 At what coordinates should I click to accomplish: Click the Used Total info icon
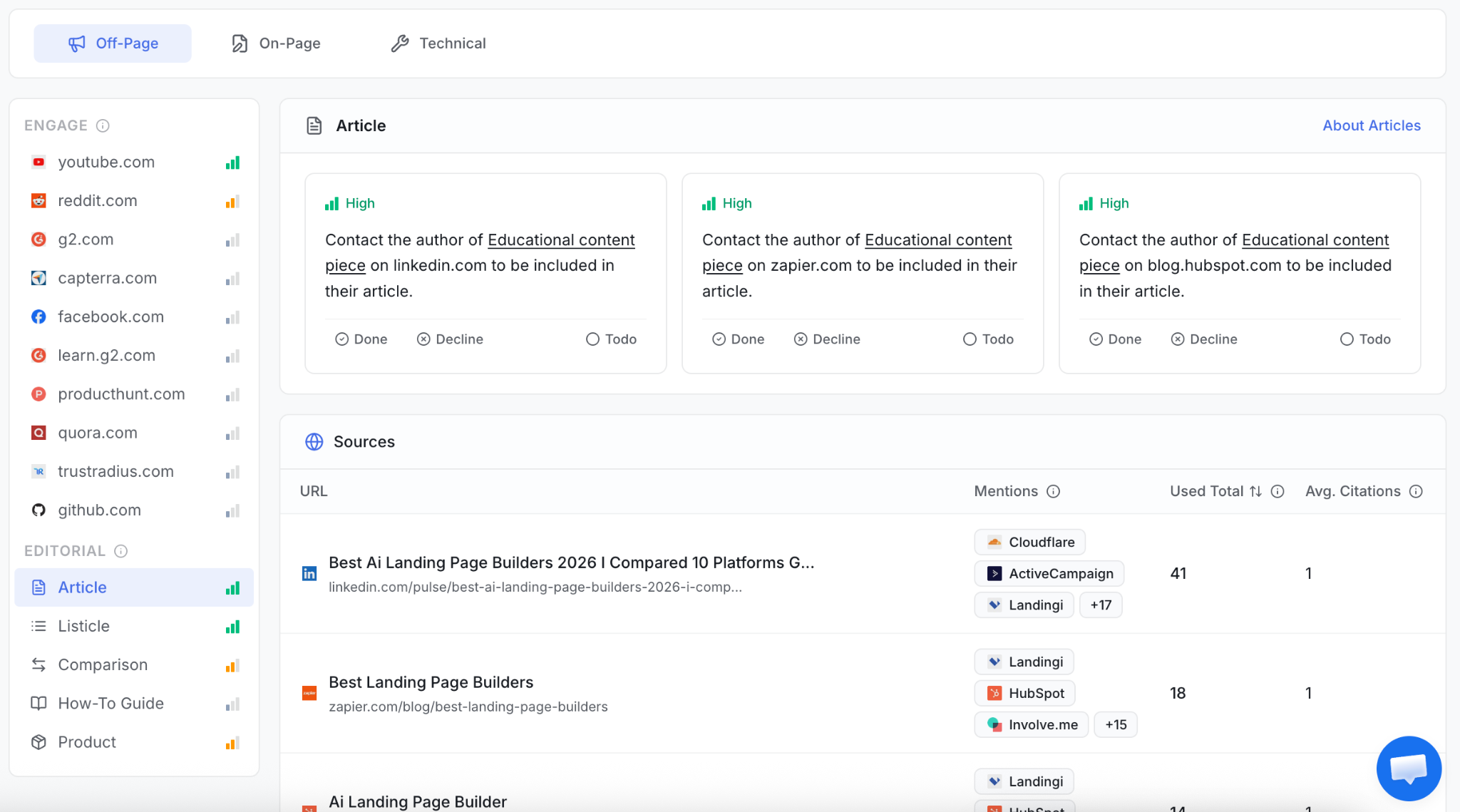coord(1277,491)
